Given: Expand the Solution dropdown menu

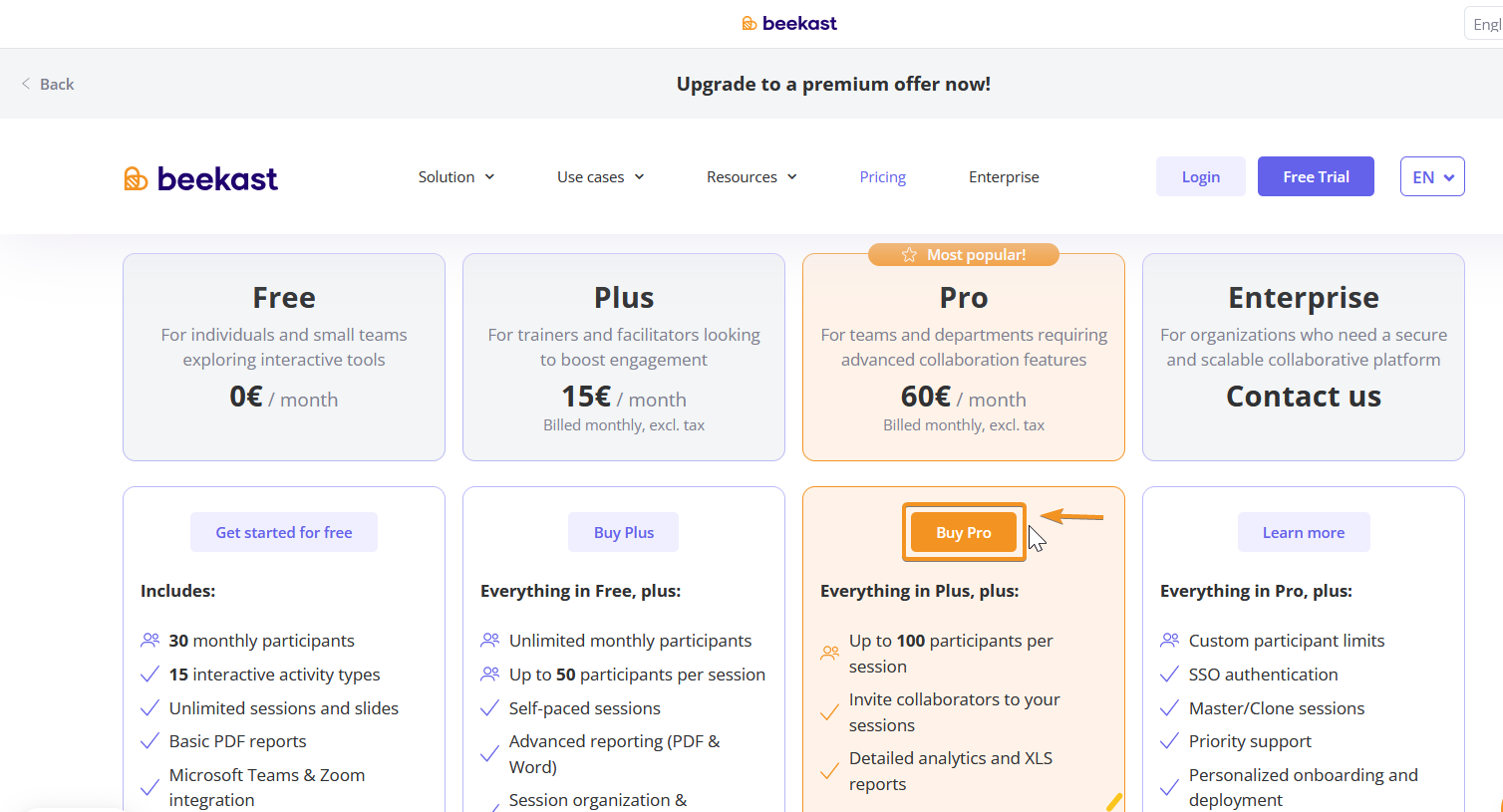Looking at the screenshot, I should click(x=456, y=177).
